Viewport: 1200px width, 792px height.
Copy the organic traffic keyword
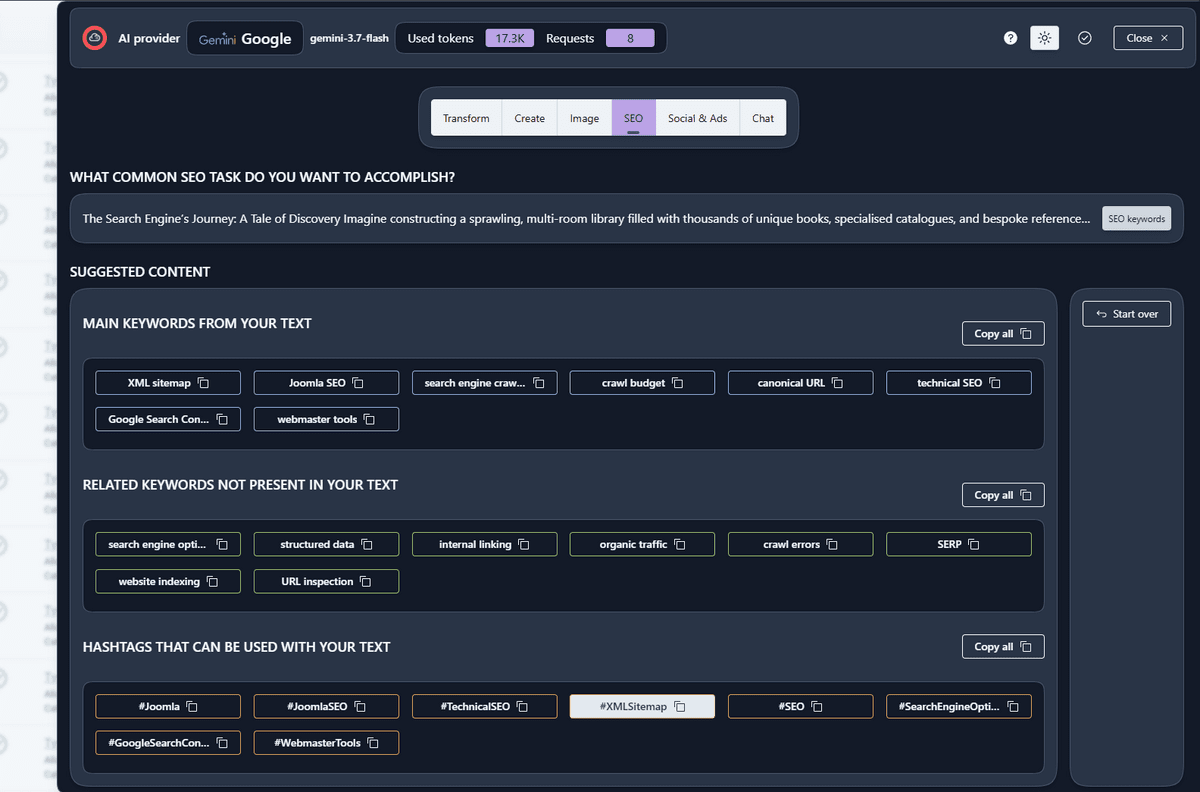coord(642,544)
